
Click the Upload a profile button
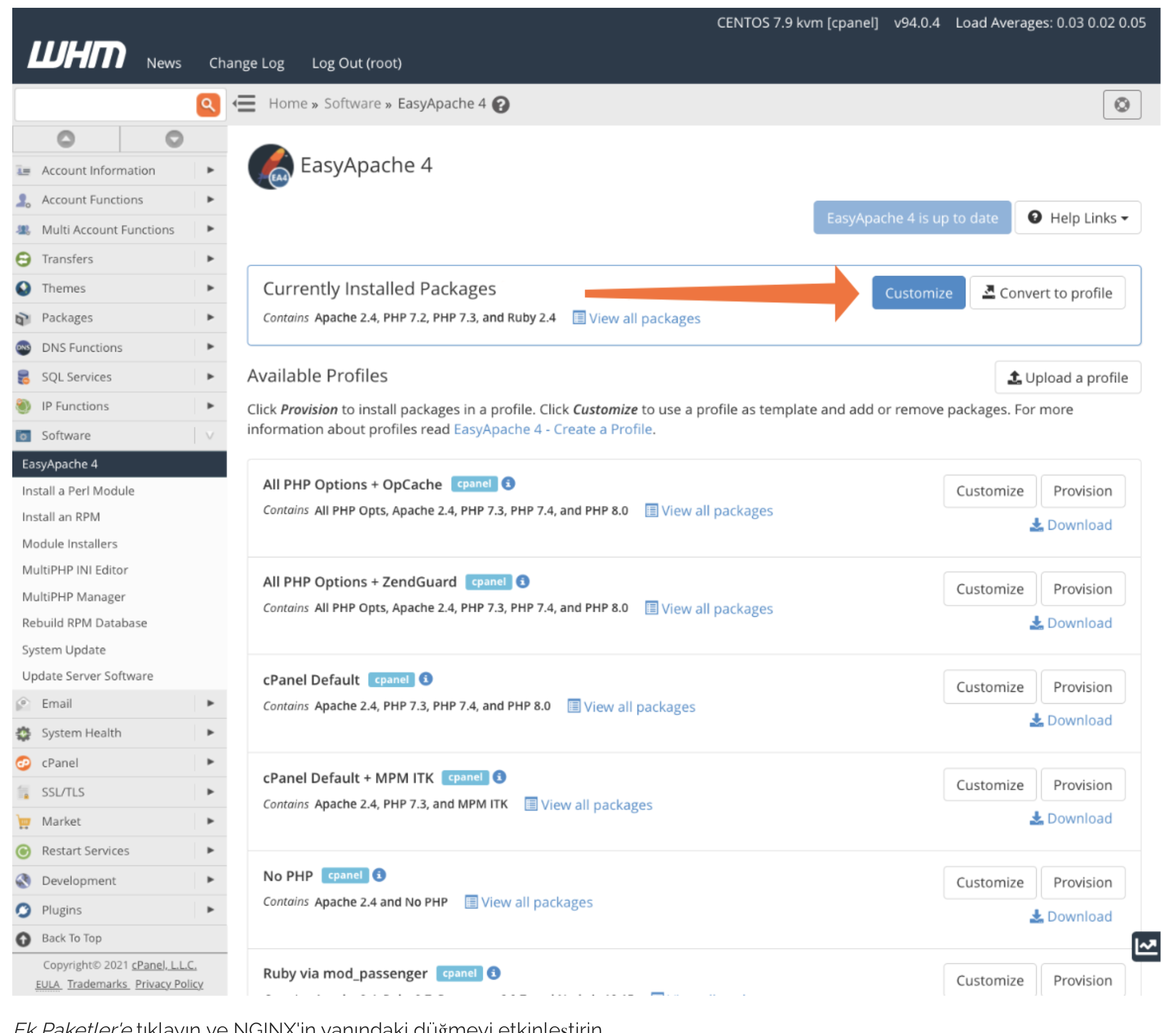[x=1068, y=377]
